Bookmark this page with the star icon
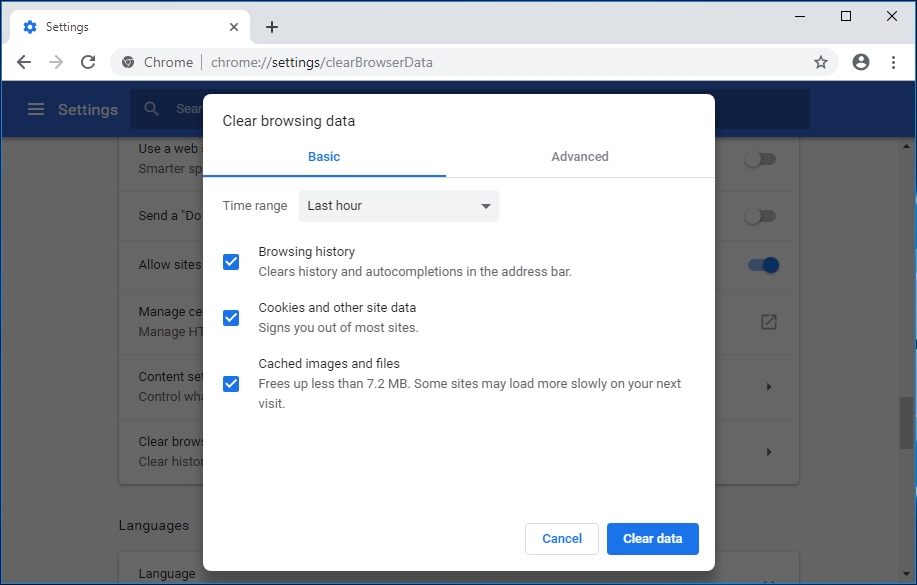This screenshot has height=585, width=917. (821, 61)
